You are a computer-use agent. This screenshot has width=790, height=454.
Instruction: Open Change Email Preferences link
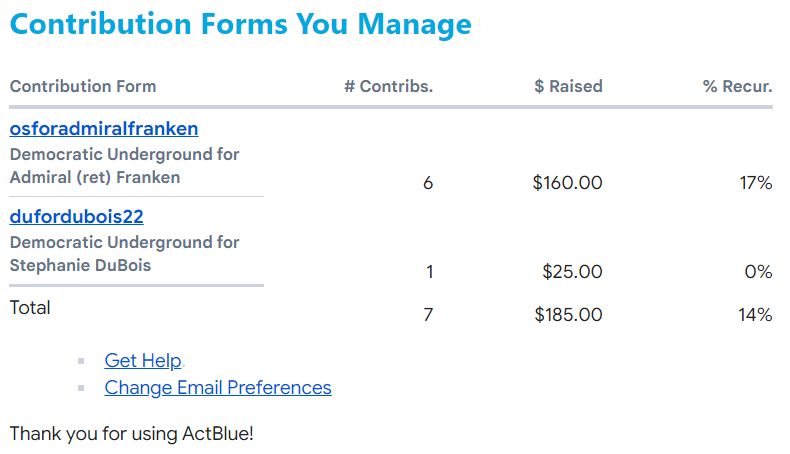point(217,388)
